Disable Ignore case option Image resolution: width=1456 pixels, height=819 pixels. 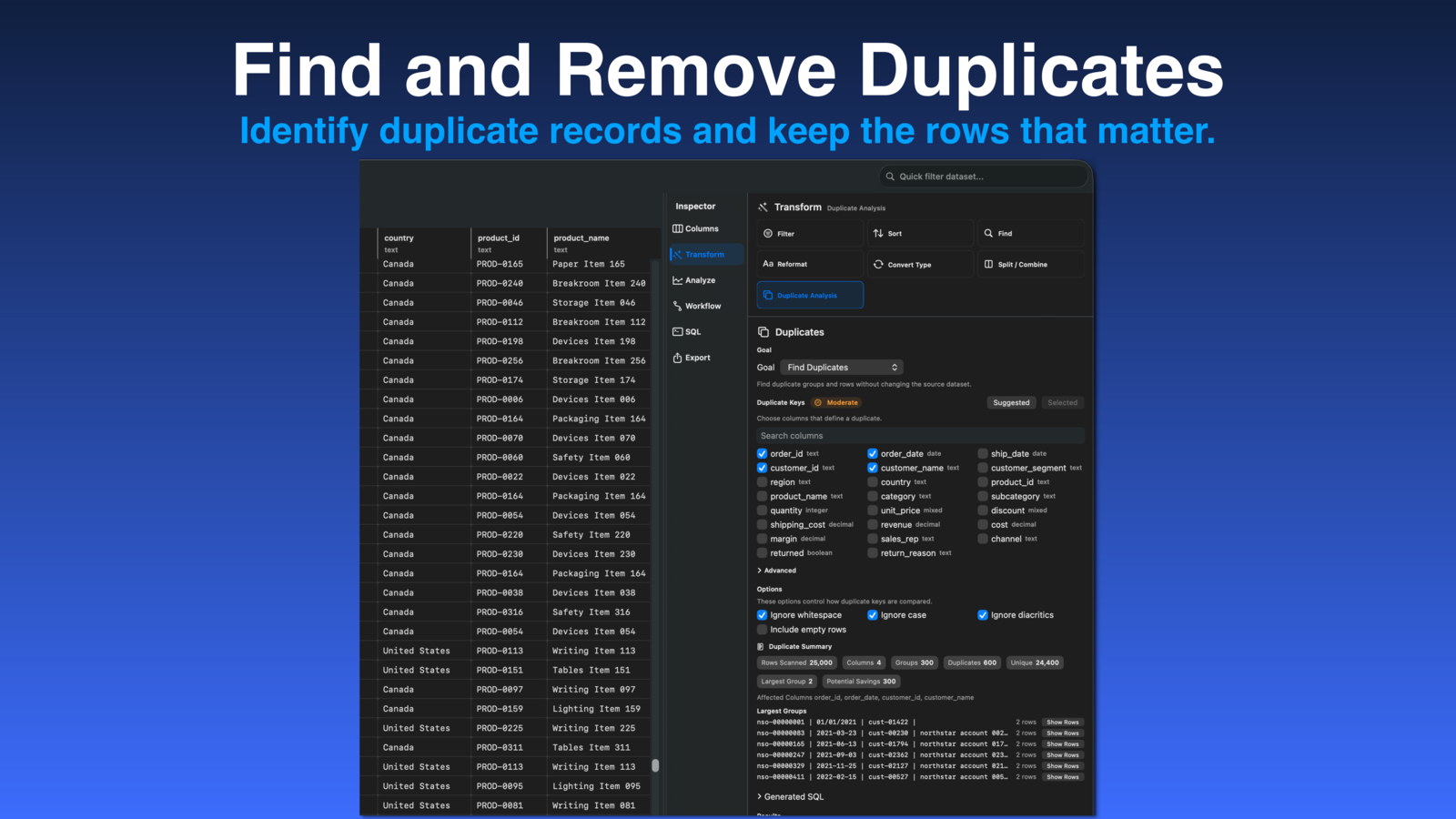coord(872,615)
